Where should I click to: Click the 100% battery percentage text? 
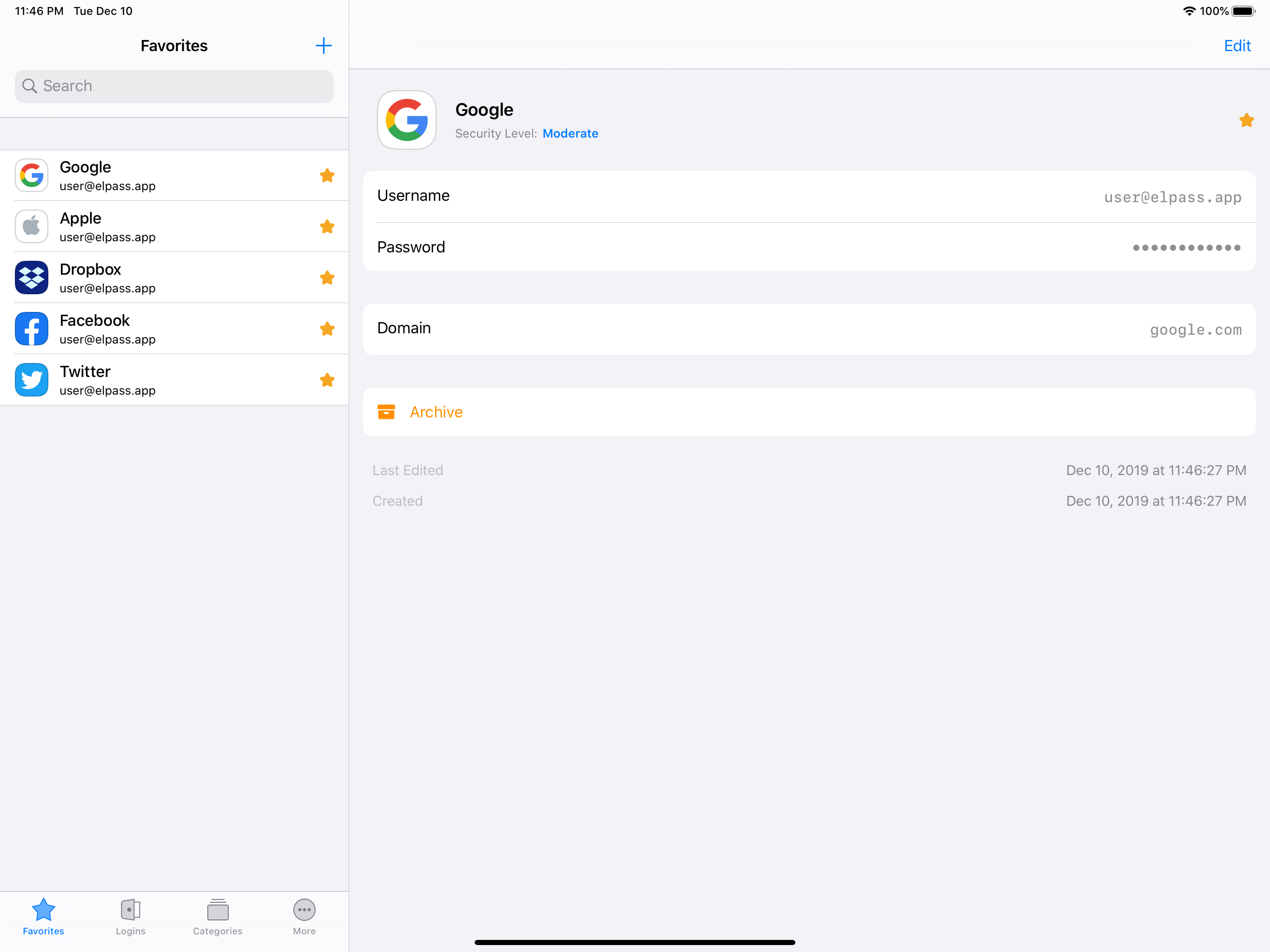[1214, 11]
